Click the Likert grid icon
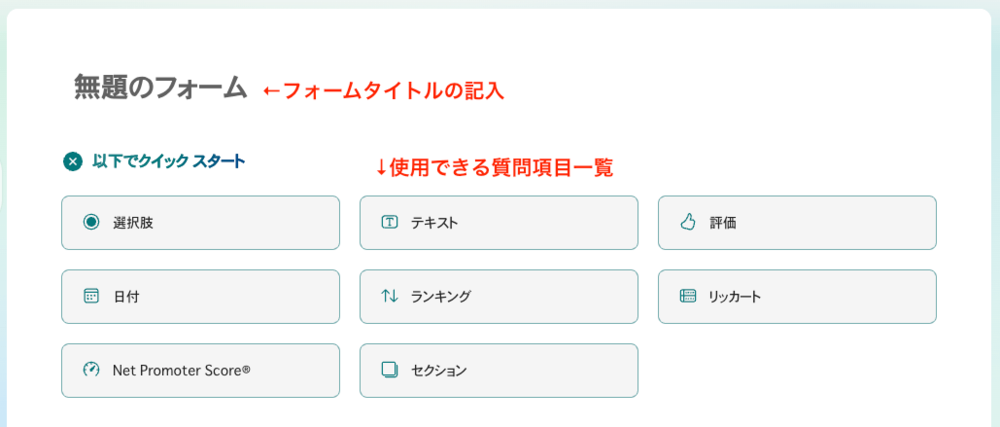Screen dimensions: 1000x427 pos(688,296)
